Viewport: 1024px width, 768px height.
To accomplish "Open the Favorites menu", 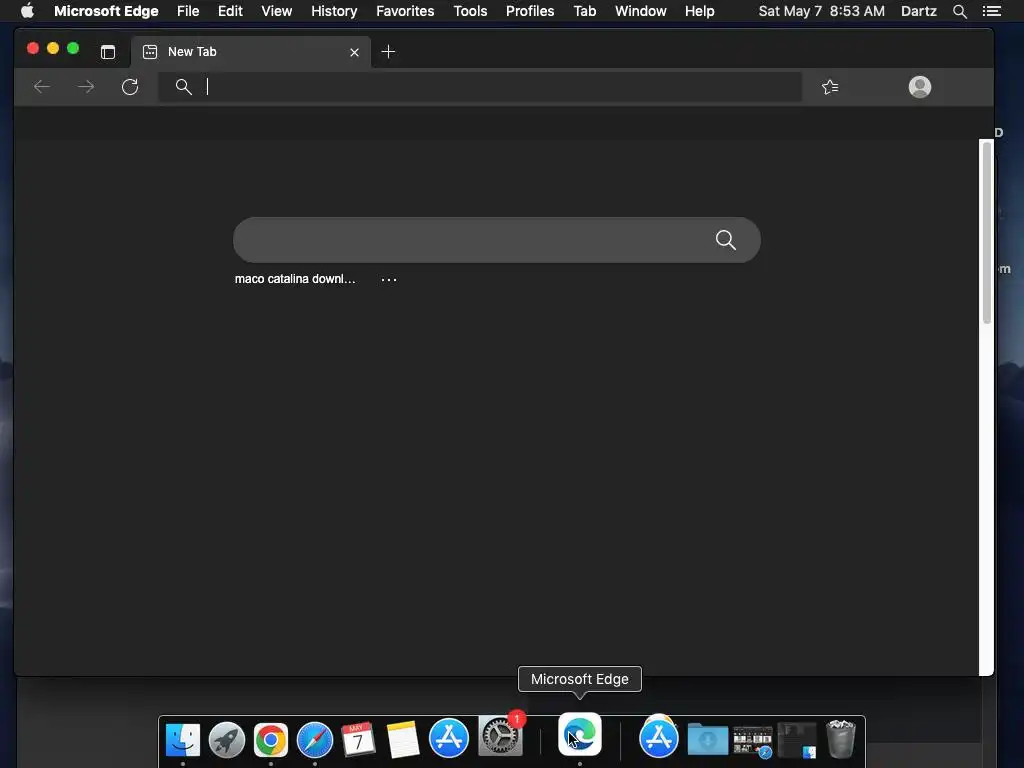I will point(405,11).
